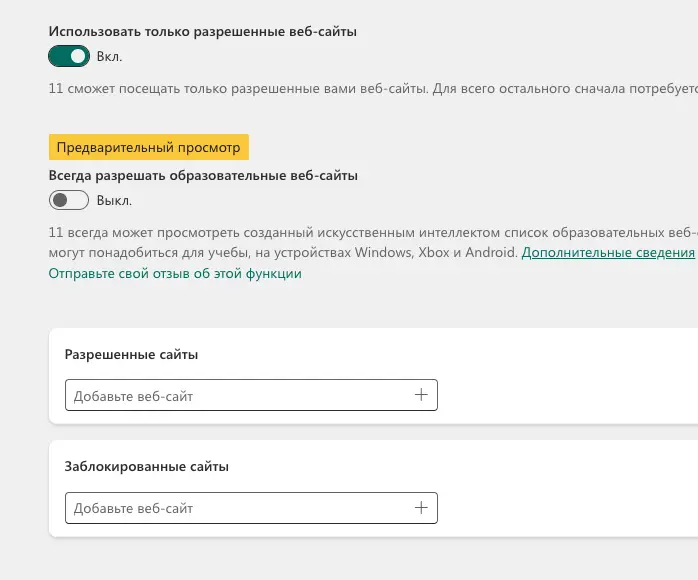The width and height of the screenshot is (698, 580).
Task: Open the Дополнительные сведения link
Action: [607, 253]
